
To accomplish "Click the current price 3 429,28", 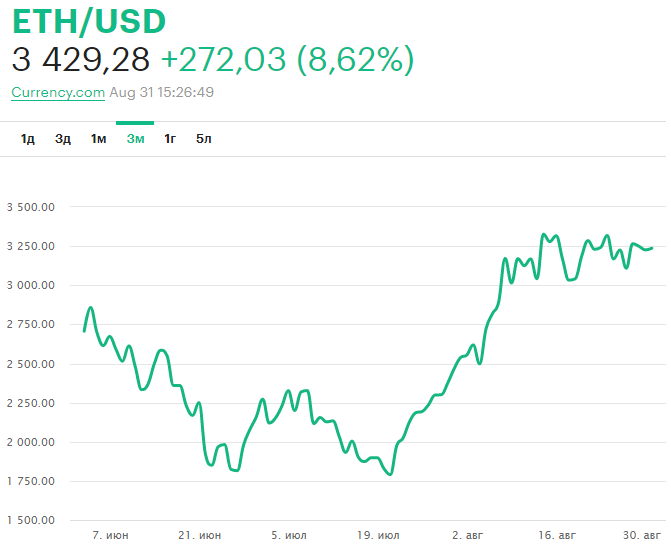I will click(81, 60).
